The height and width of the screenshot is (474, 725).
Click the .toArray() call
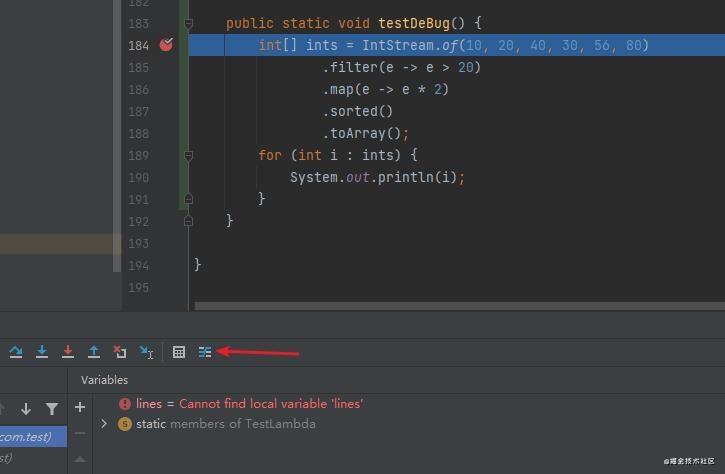[362, 134]
